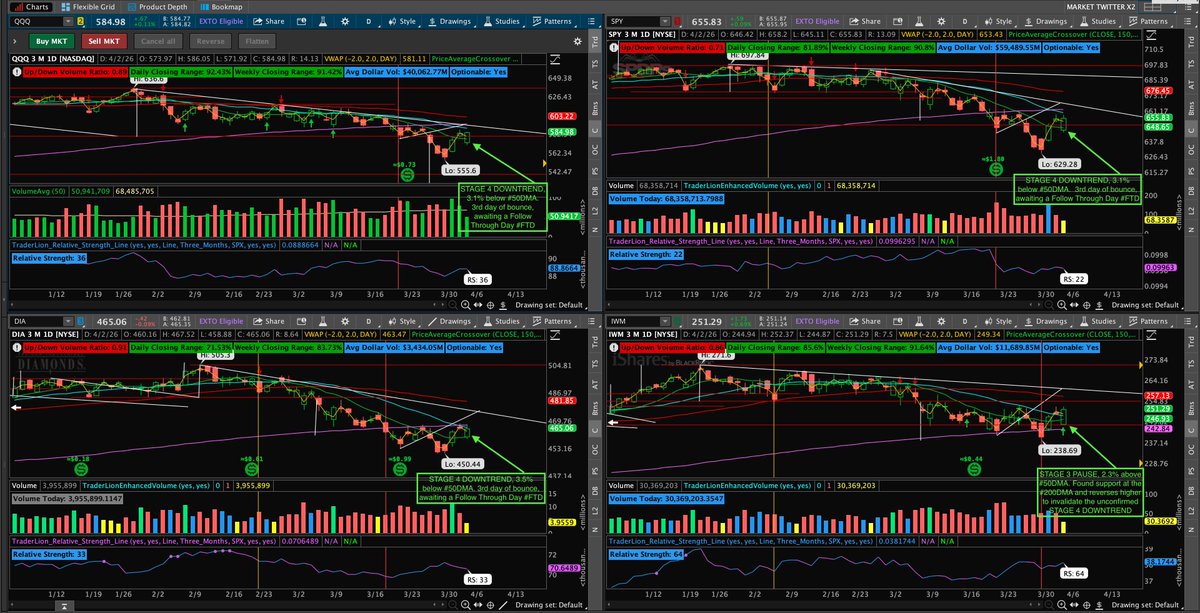Share the IWM chart
Screen dimensions: 1200x613
coord(865,321)
